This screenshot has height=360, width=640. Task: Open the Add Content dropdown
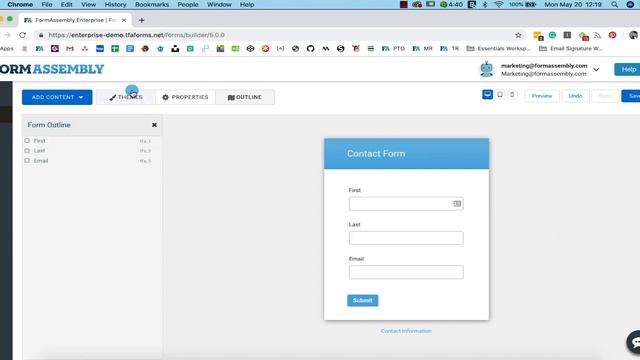(57, 97)
